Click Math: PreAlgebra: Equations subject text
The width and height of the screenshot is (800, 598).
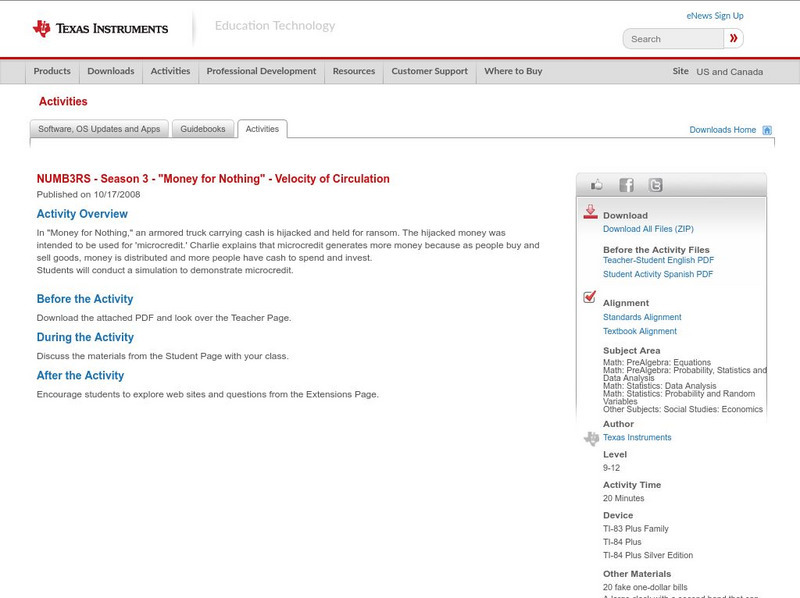click(657, 362)
